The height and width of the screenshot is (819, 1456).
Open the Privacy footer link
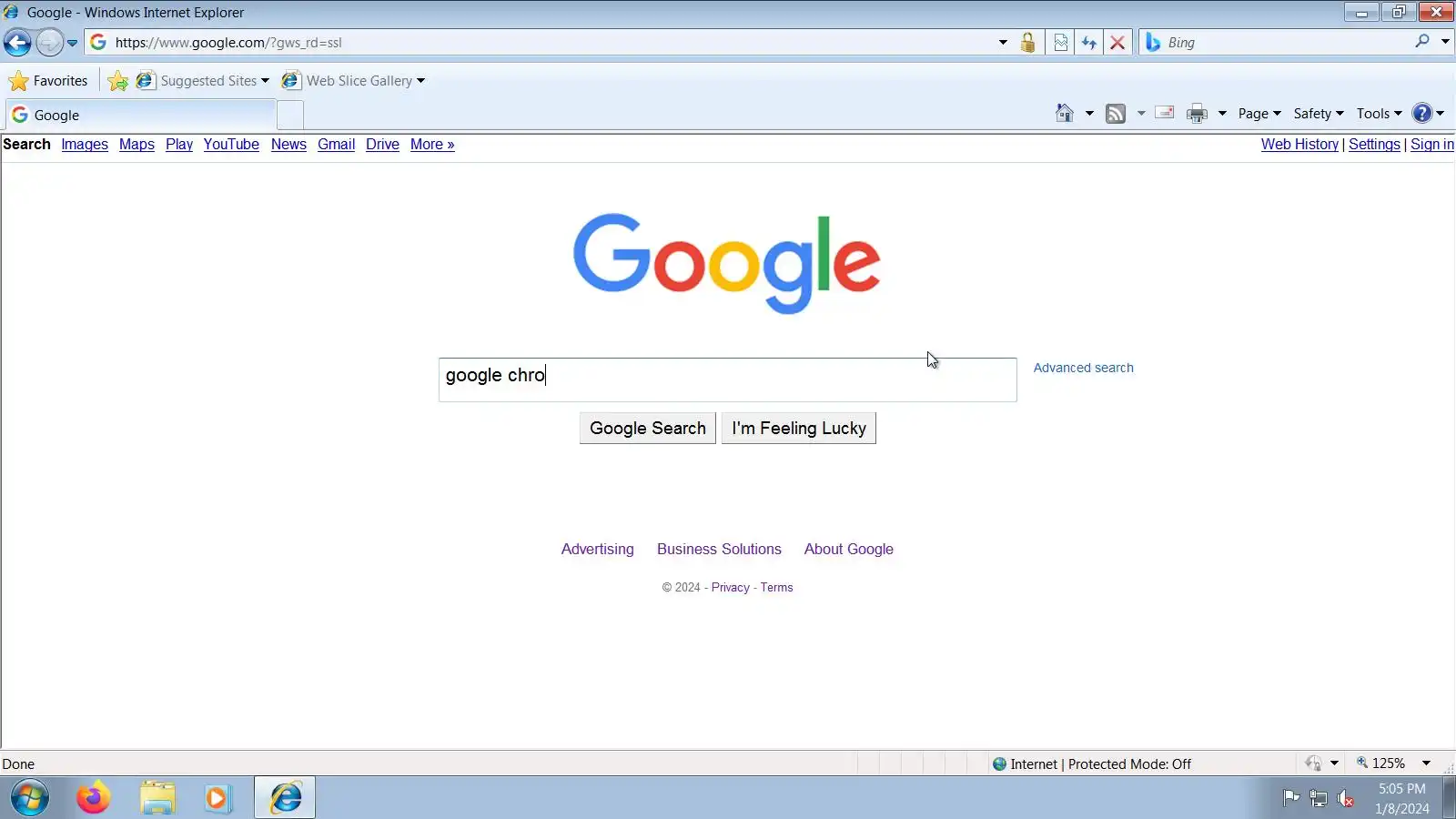pyautogui.click(x=730, y=588)
